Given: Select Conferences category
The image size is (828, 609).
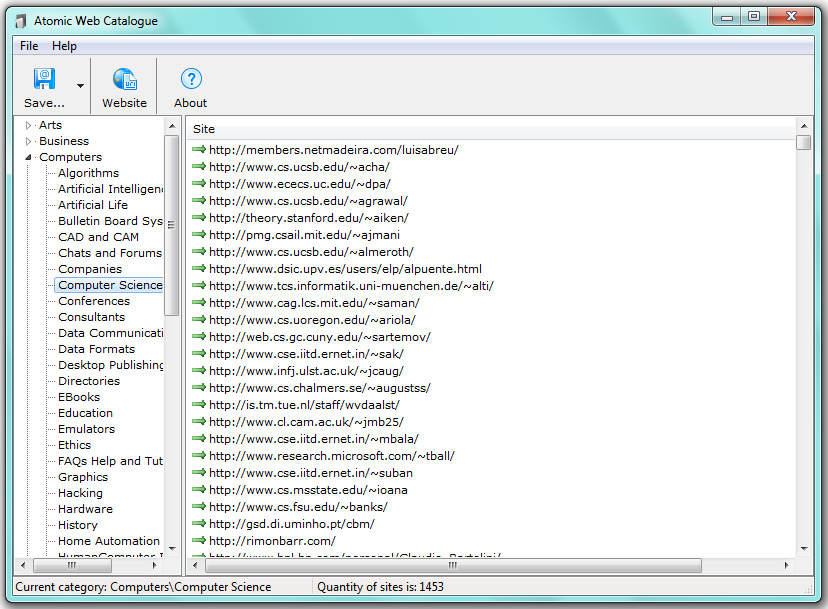Looking at the screenshot, I should [x=94, y=301].
